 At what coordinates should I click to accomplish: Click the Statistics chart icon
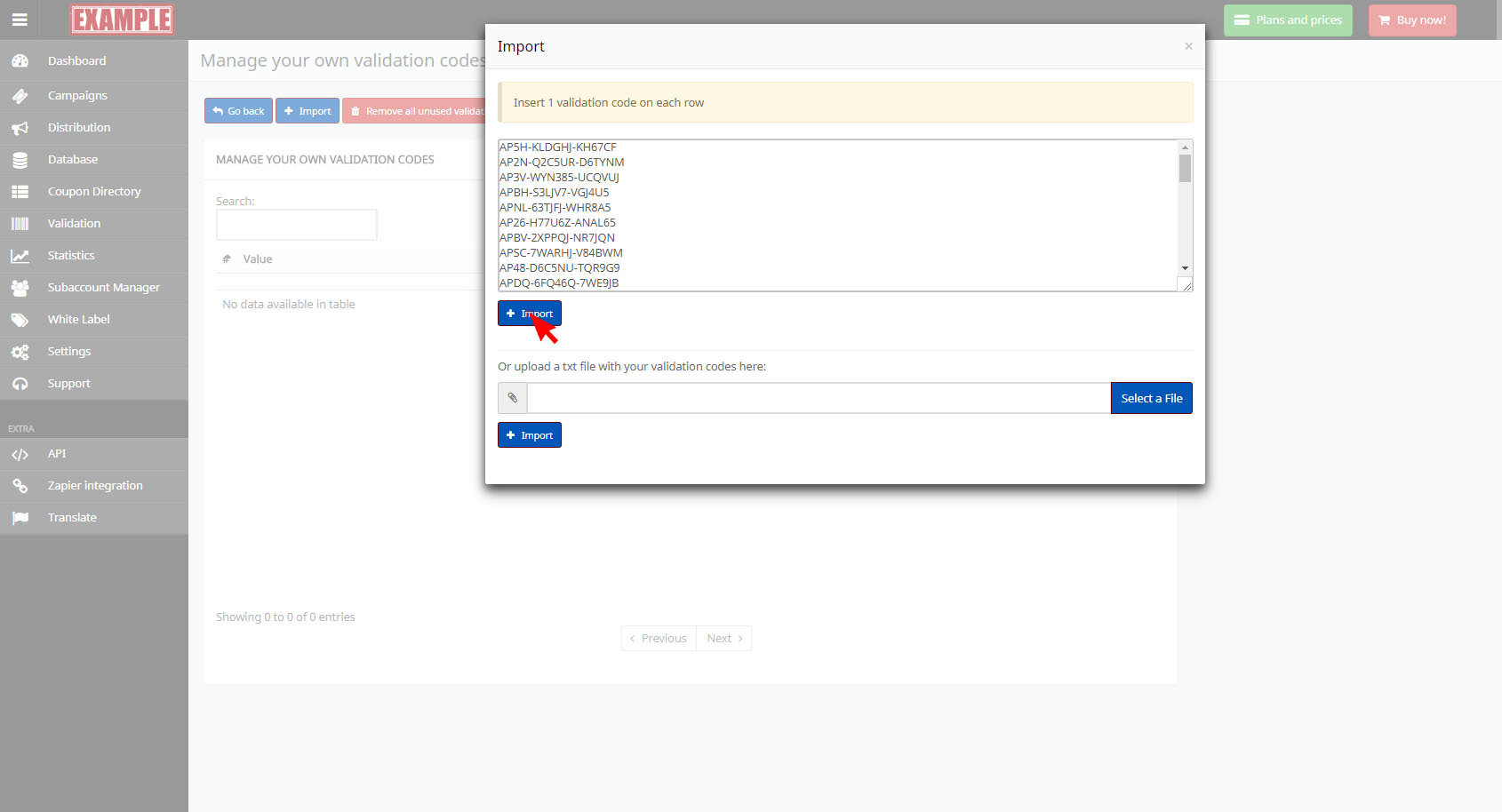click(20, 256)
